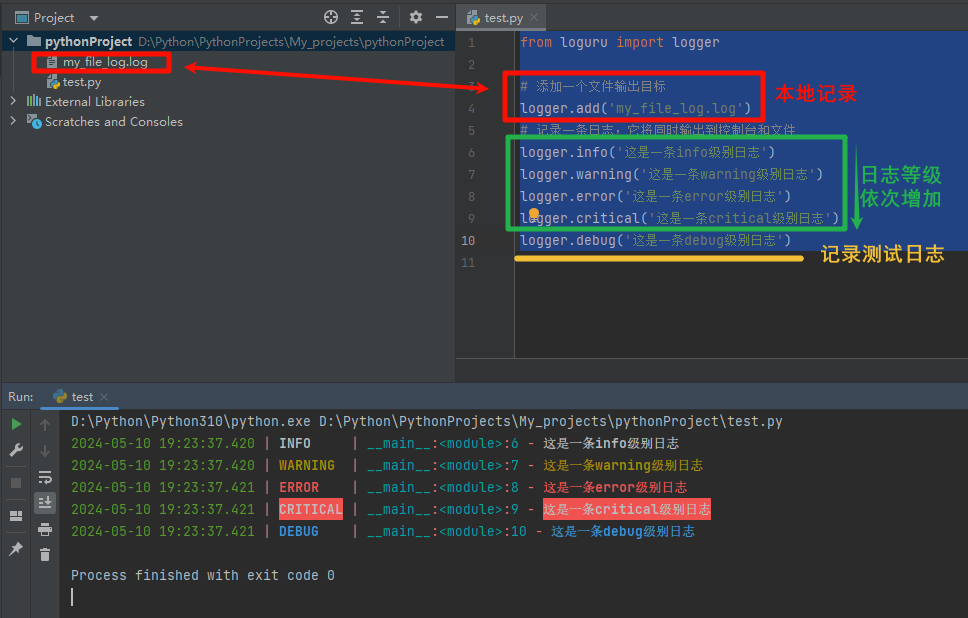Open Project panel settings gear
The image size is (968, 618).
pos(416,17)
